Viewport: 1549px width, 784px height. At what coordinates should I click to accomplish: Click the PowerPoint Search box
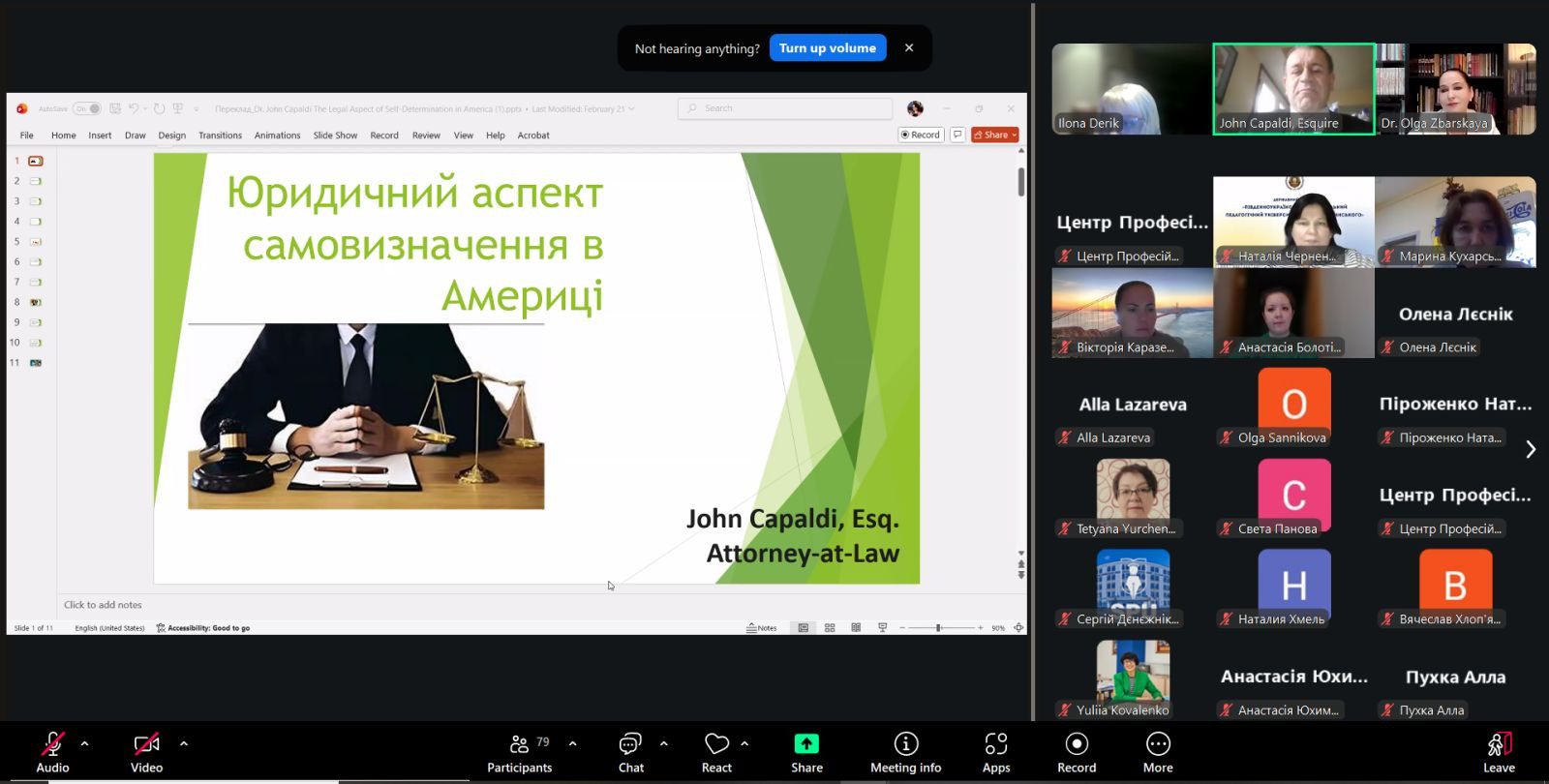coord(784,108)
